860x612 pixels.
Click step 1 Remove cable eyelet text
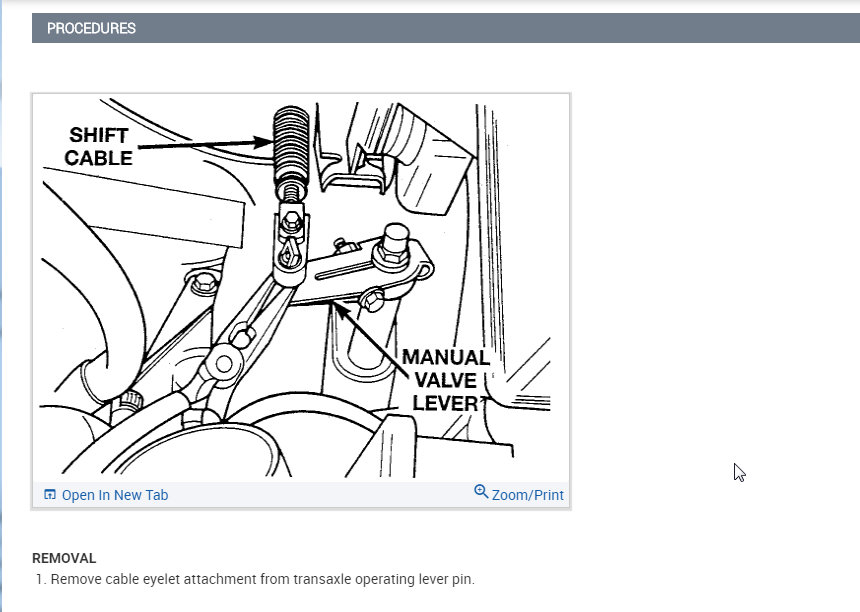click(x=262, y=579)
